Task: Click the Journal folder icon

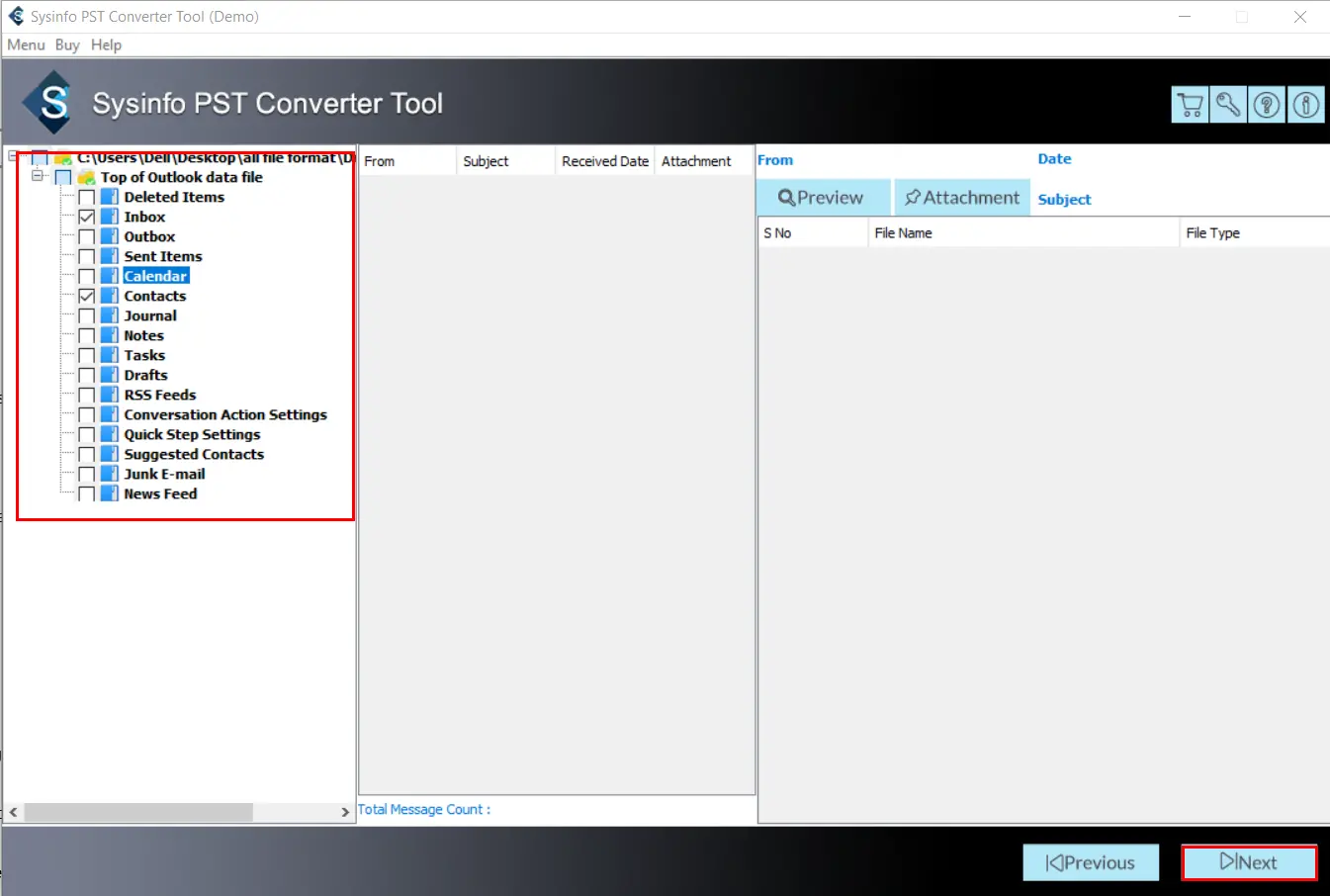Action: 110,315
